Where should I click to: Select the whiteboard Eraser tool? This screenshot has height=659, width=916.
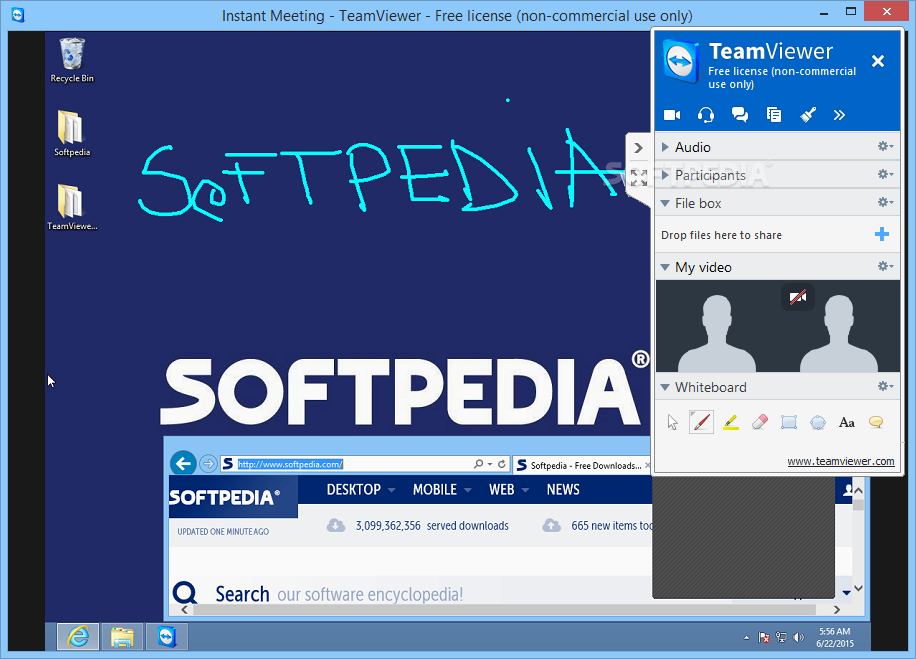pyautogui.click(x=759, y=422)
